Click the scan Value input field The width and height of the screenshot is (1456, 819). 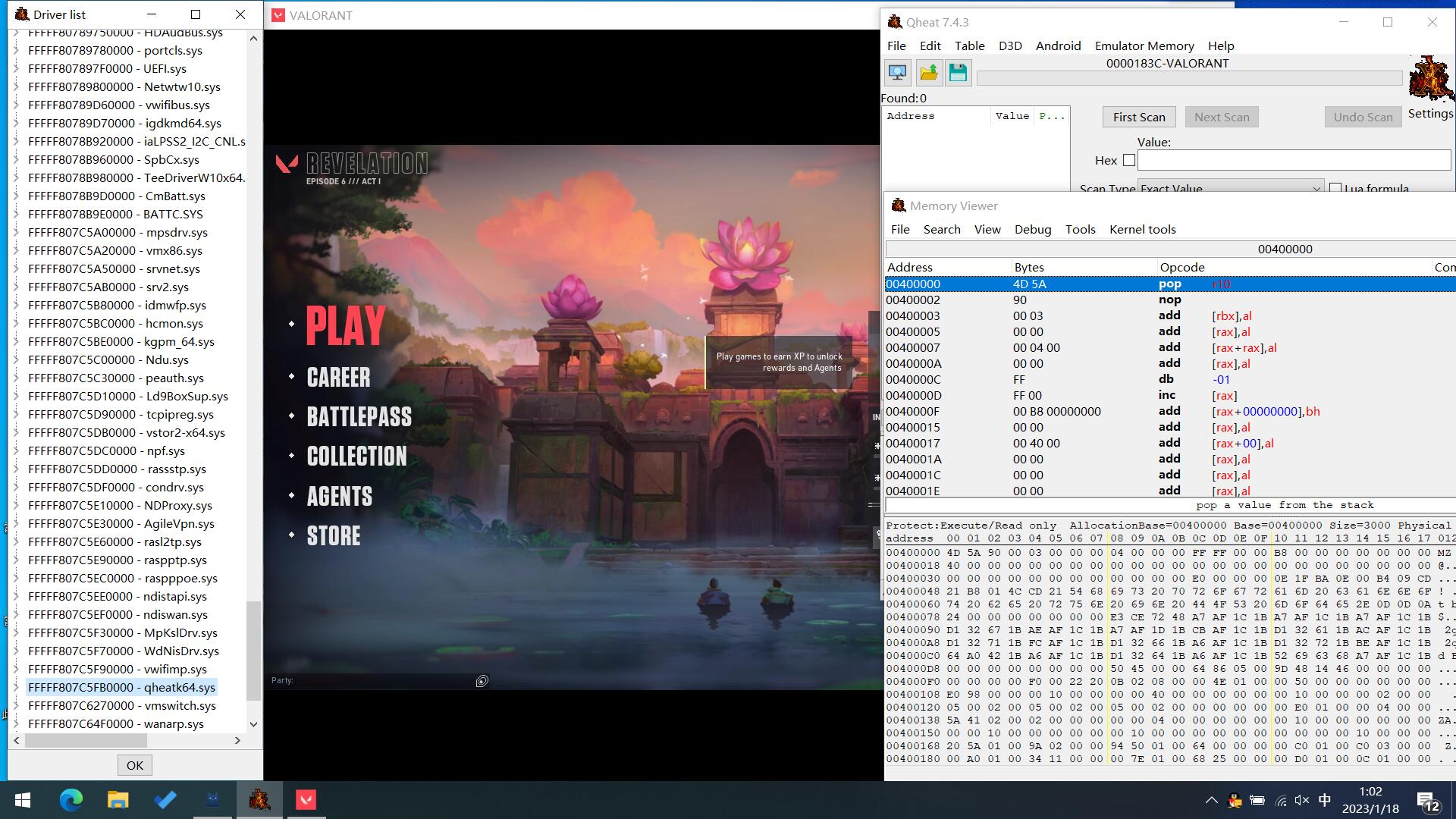pos(1294,160)
